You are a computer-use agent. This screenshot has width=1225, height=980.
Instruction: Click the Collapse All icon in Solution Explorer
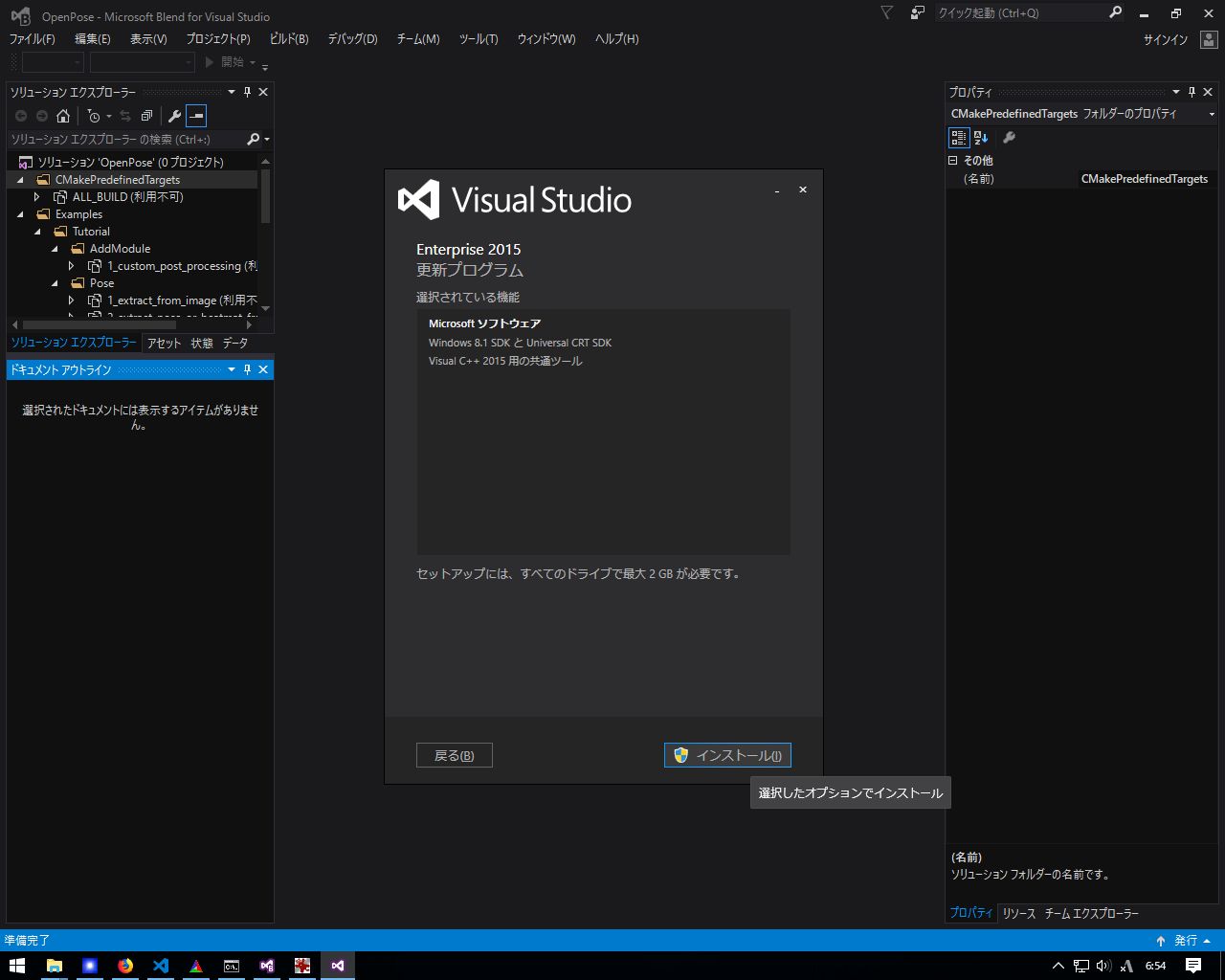[146, 116]
